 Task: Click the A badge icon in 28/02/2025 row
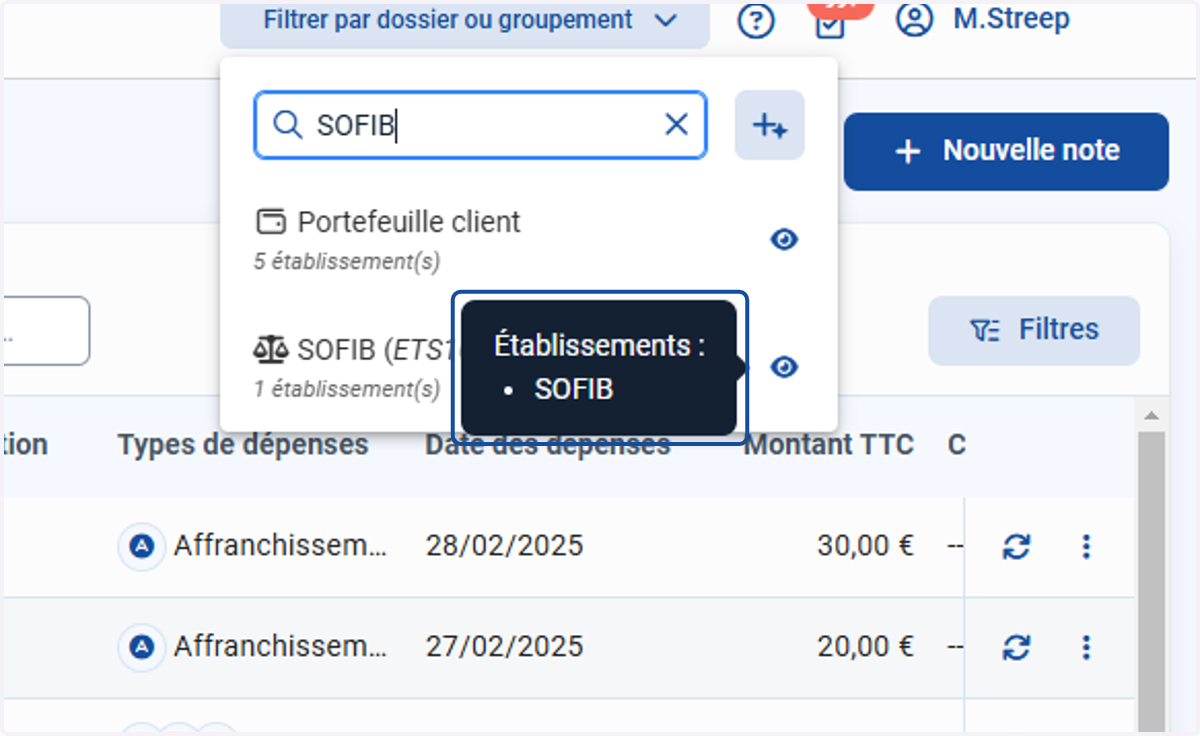142,547
